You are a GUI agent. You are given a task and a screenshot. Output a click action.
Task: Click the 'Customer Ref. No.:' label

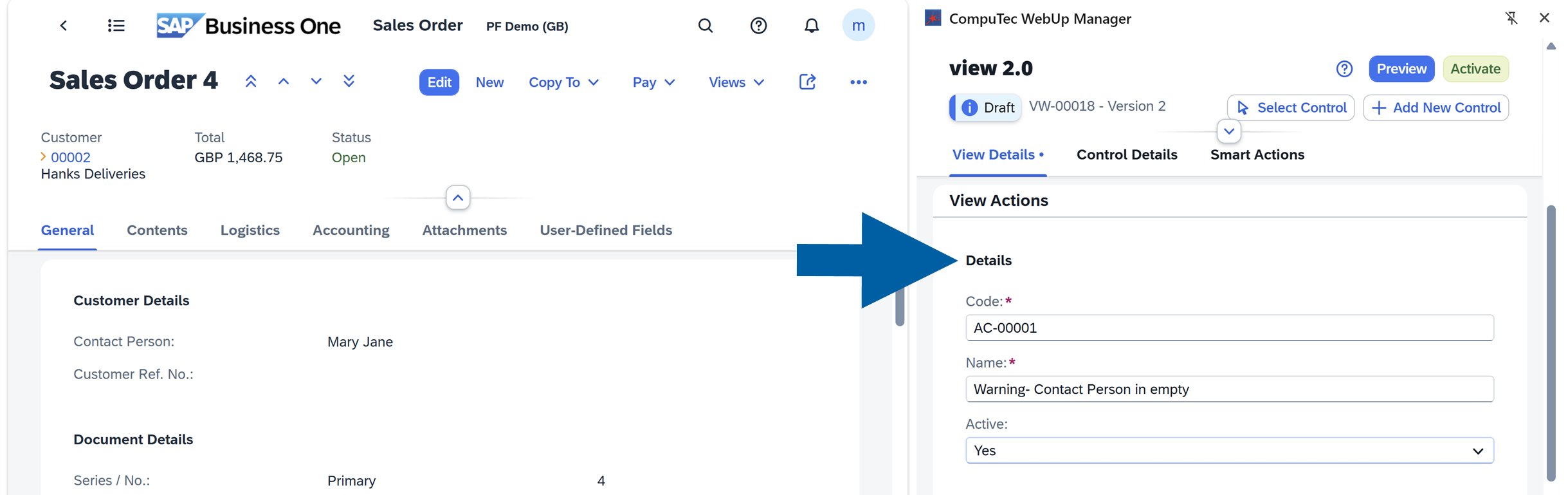point(133,374)
